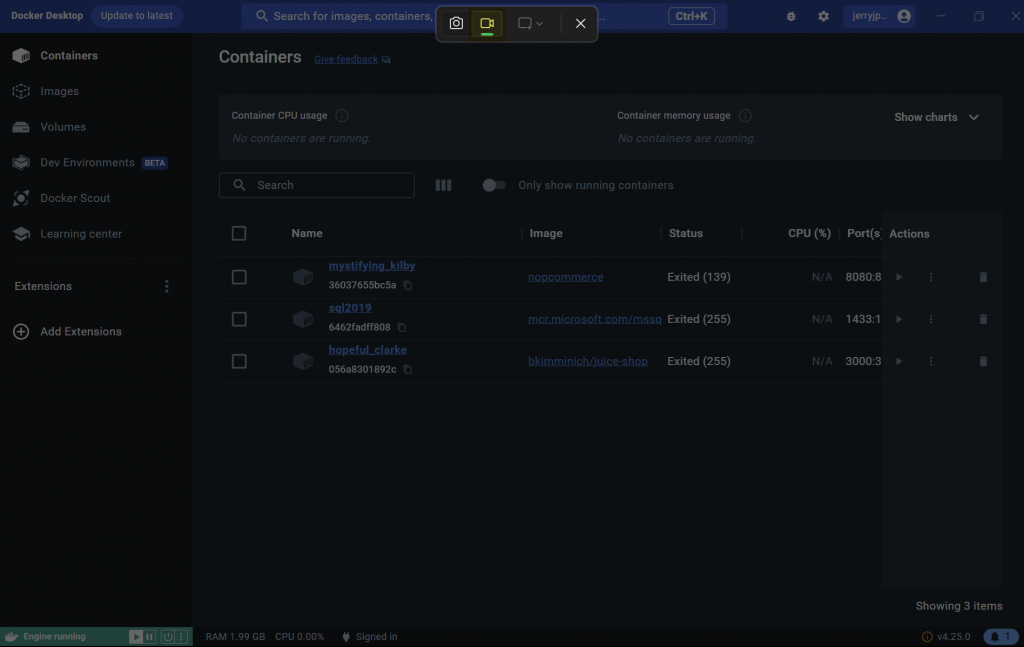The height and width of the screenshot is (647, 1024).
Task: Open more actions for mystifying_kilby
Action: point(931,277)
